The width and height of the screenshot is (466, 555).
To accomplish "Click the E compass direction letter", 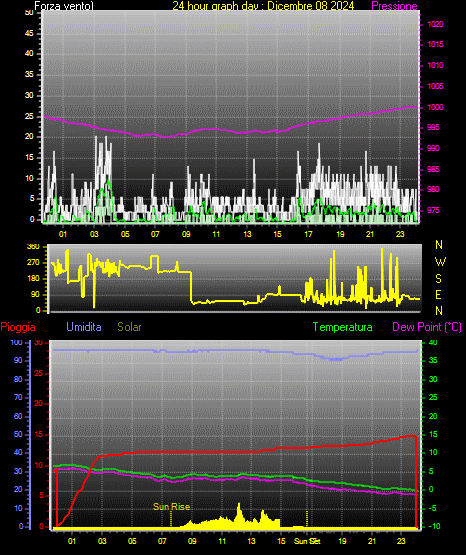I will pyautogui.click(x=438, y=294).
